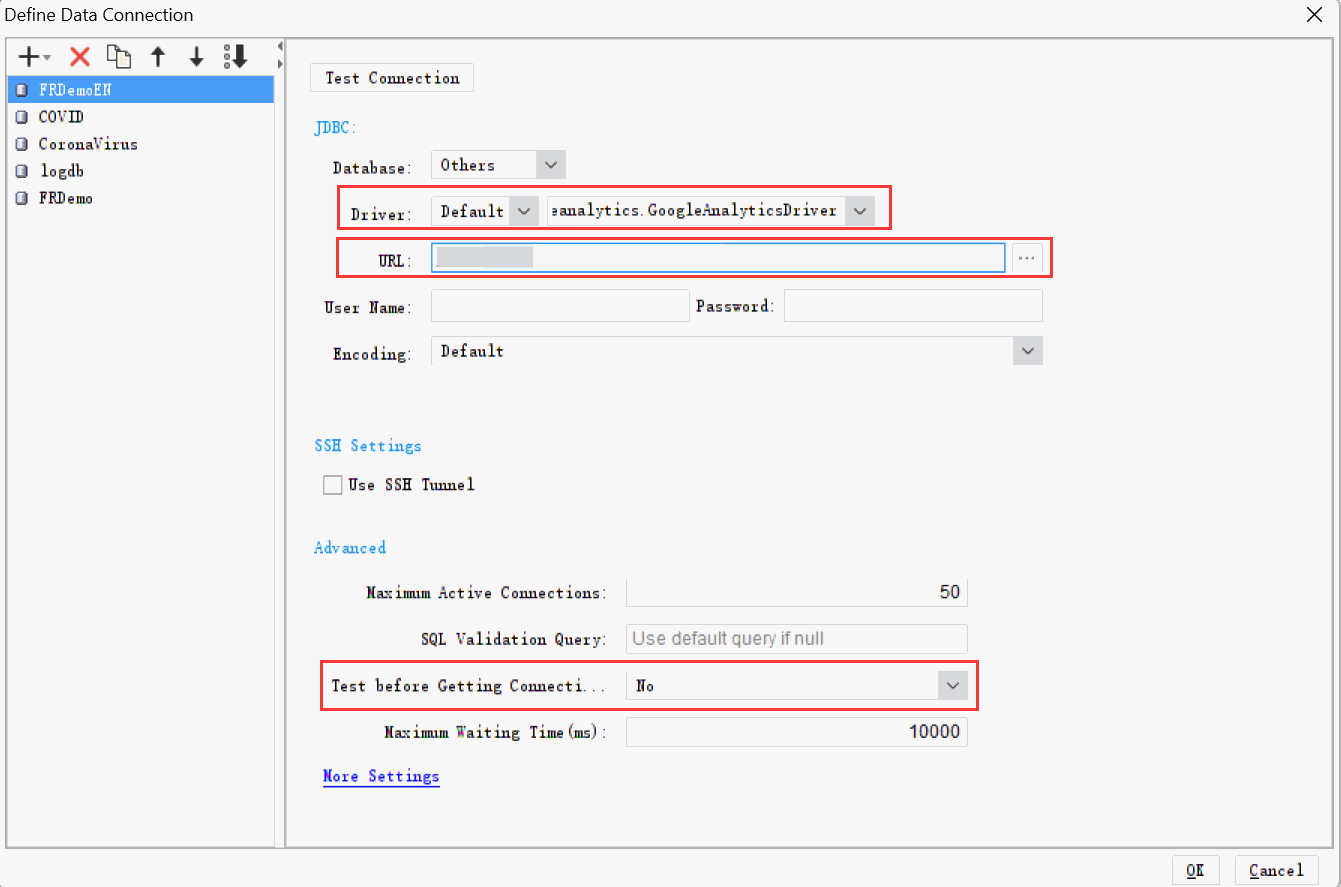
Task: Move connection up with up arrow
Action: 158,57
